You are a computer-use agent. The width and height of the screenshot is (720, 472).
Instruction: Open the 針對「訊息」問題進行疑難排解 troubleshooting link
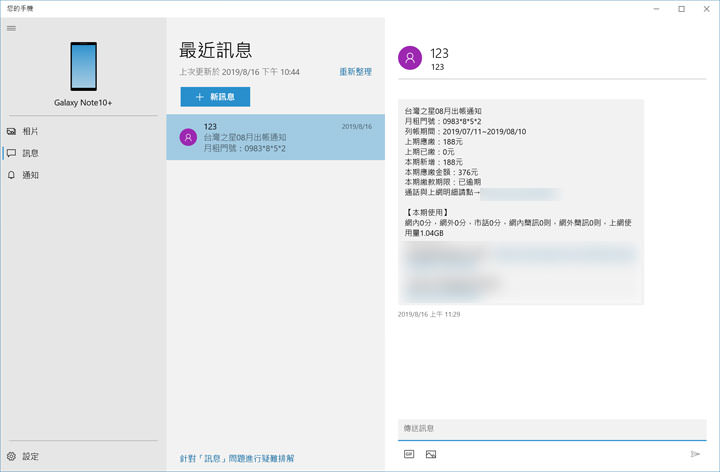point(237,458)
